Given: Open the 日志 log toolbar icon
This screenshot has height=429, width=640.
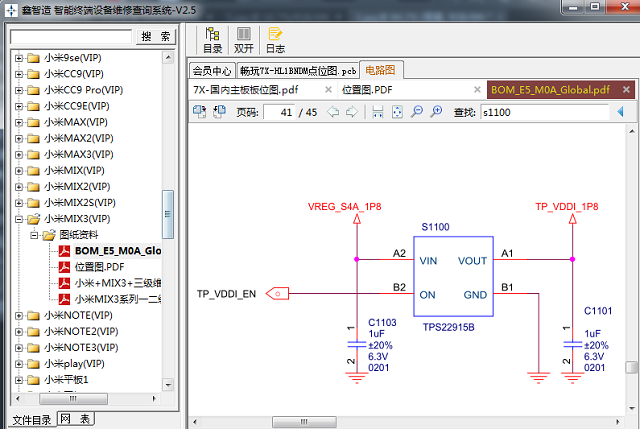Looking at the screenshot, I should pos(275,40).
